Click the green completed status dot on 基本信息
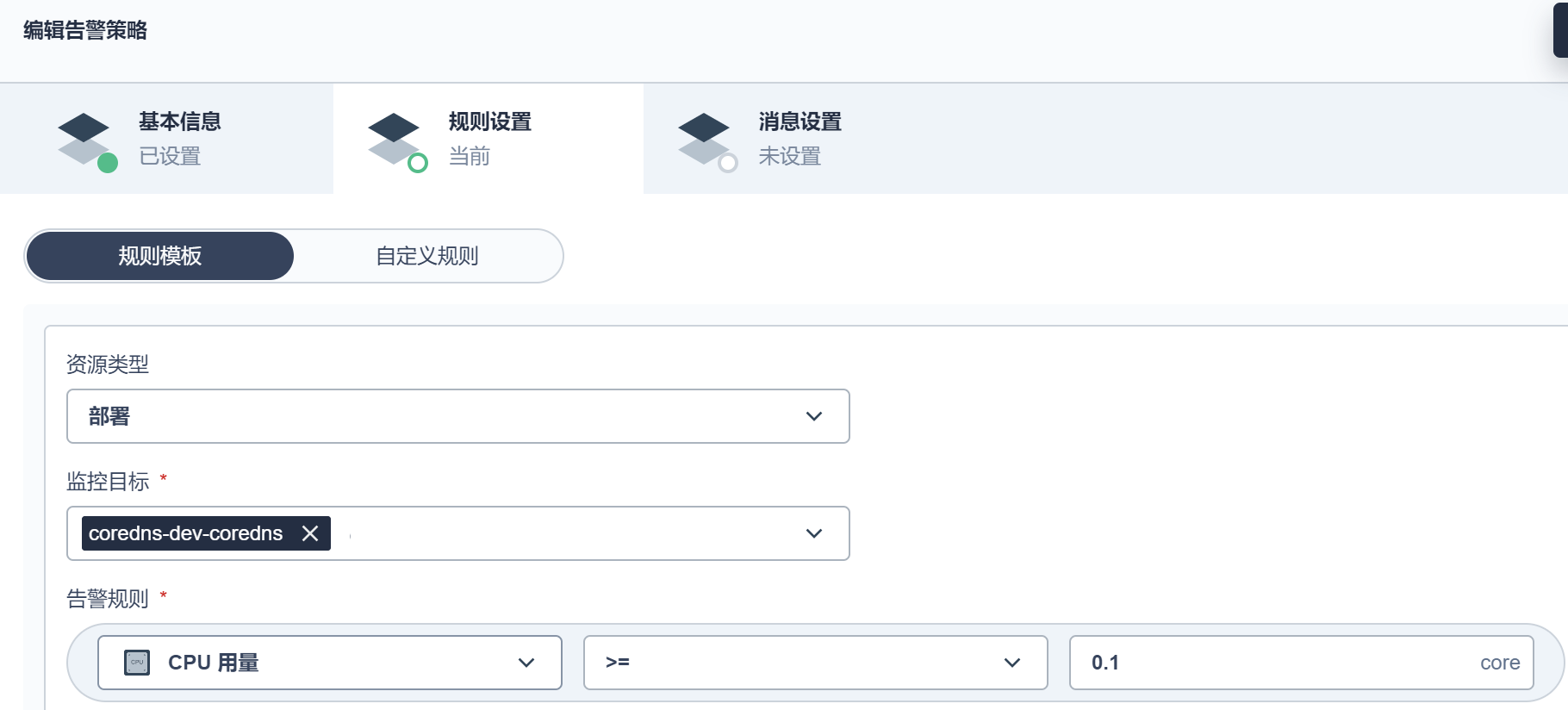Viewport: 1568px width, 710px height. click(108, 163)
